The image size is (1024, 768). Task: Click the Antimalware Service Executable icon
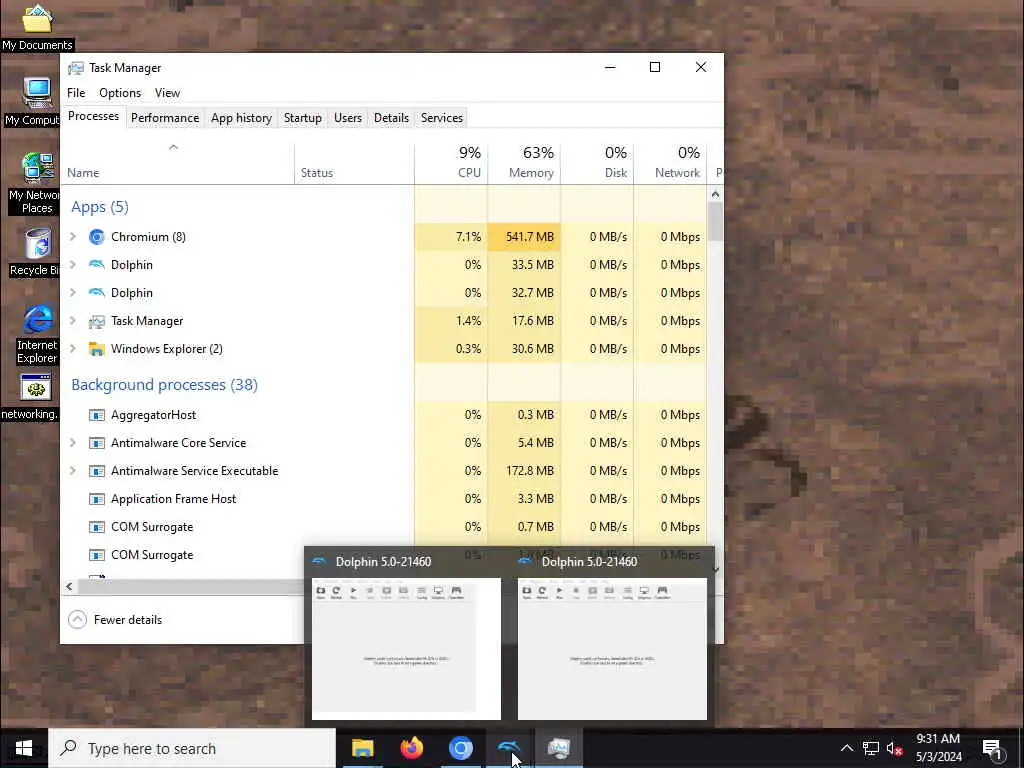click(97, 471)
